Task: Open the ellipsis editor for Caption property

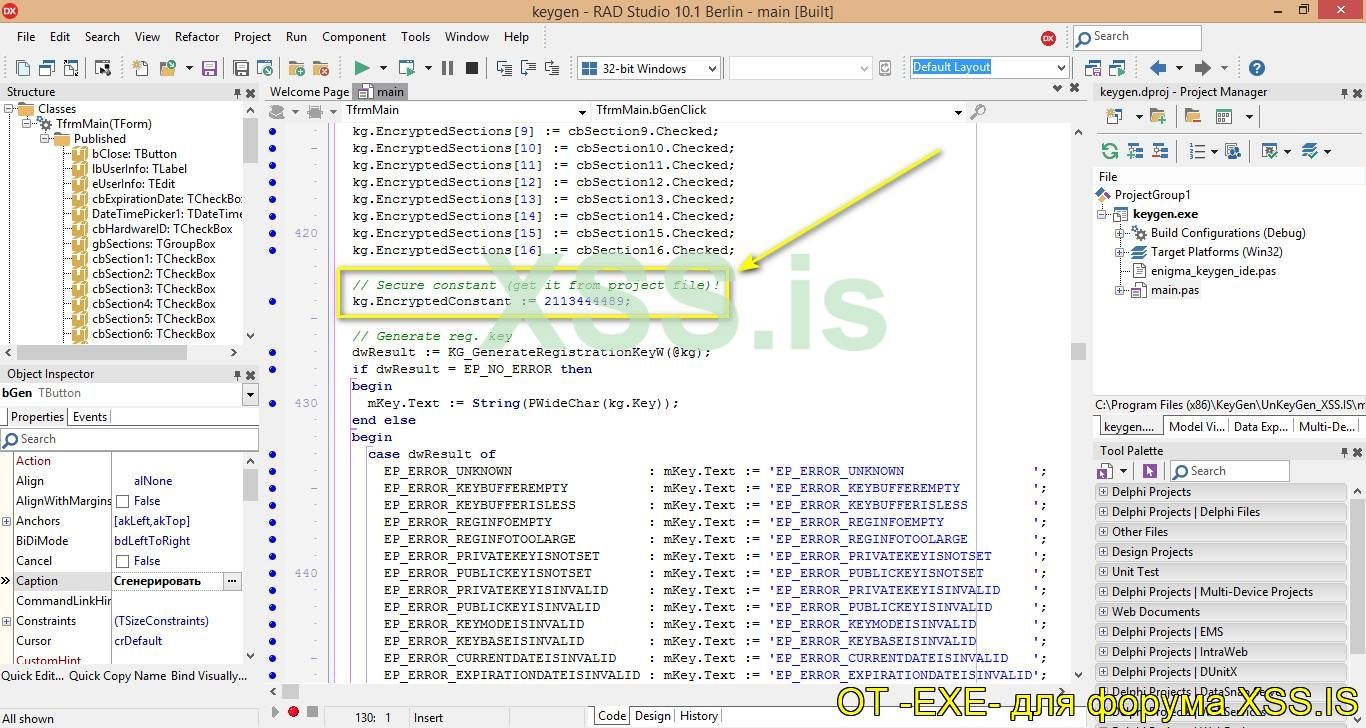Action: [232, 581]
